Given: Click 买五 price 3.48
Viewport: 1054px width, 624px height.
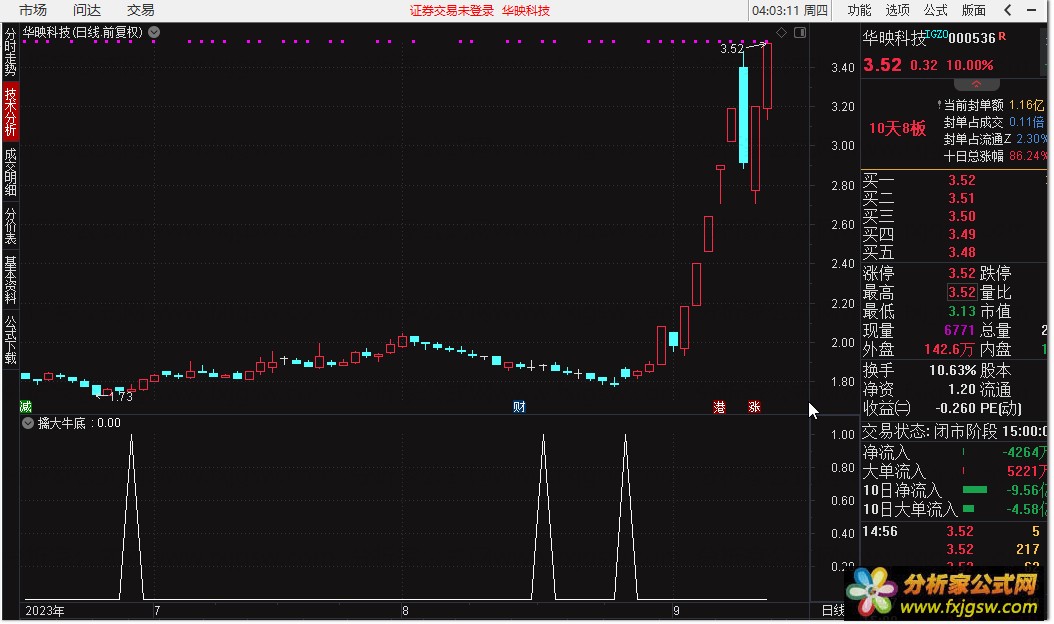Looking at the screenshot, I should point(961,252).
